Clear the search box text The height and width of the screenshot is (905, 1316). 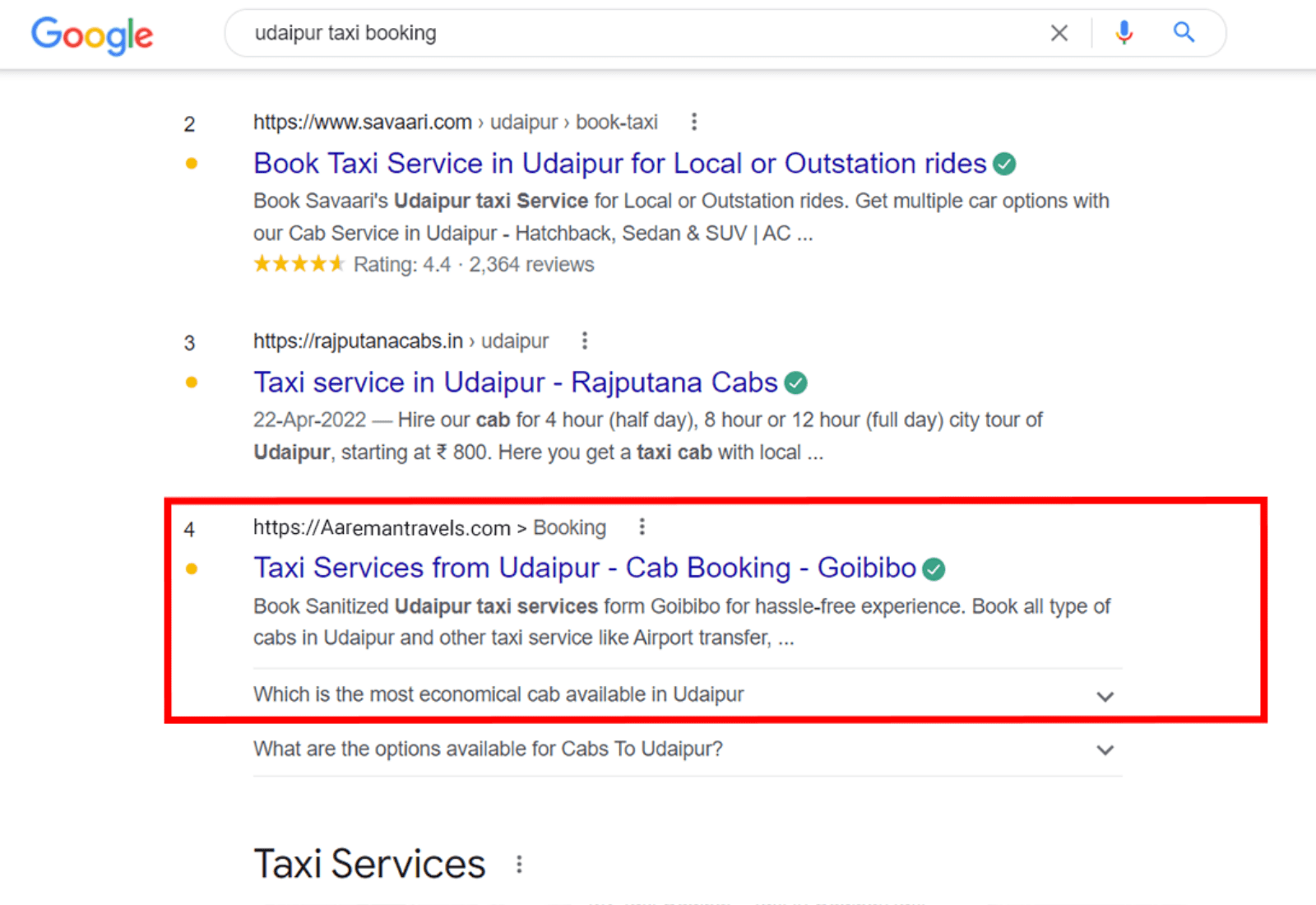(x=1059, y=33)
